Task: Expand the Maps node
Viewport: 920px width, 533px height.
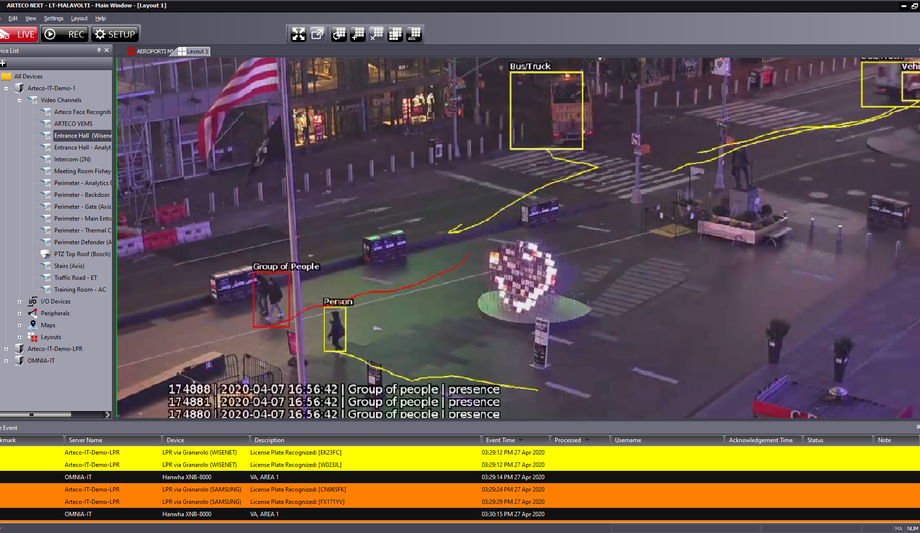Action: point(19,325)
